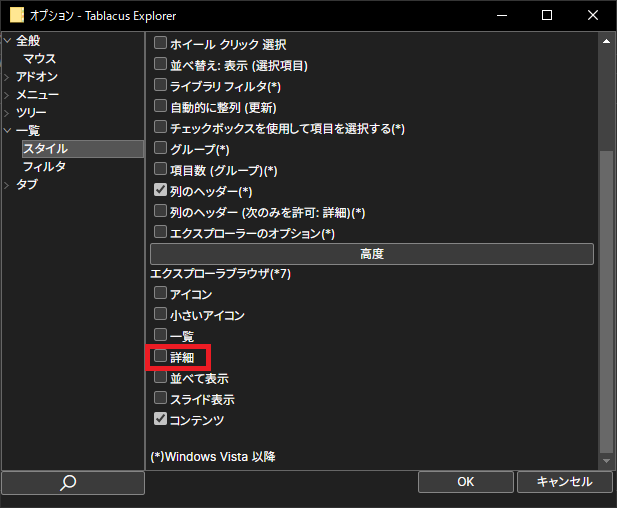Enable エクスプローラーのオプション(*) checkbox
This screenshot has height=508, width=617.
tap(160, 232)
